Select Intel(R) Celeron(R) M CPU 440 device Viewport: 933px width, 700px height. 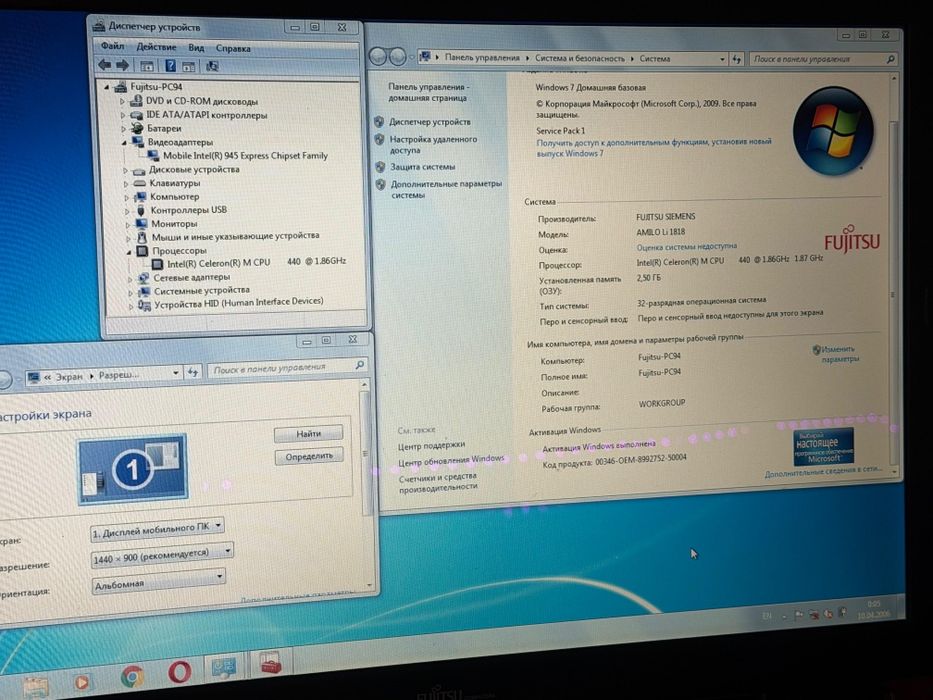[x=256, y=262]
